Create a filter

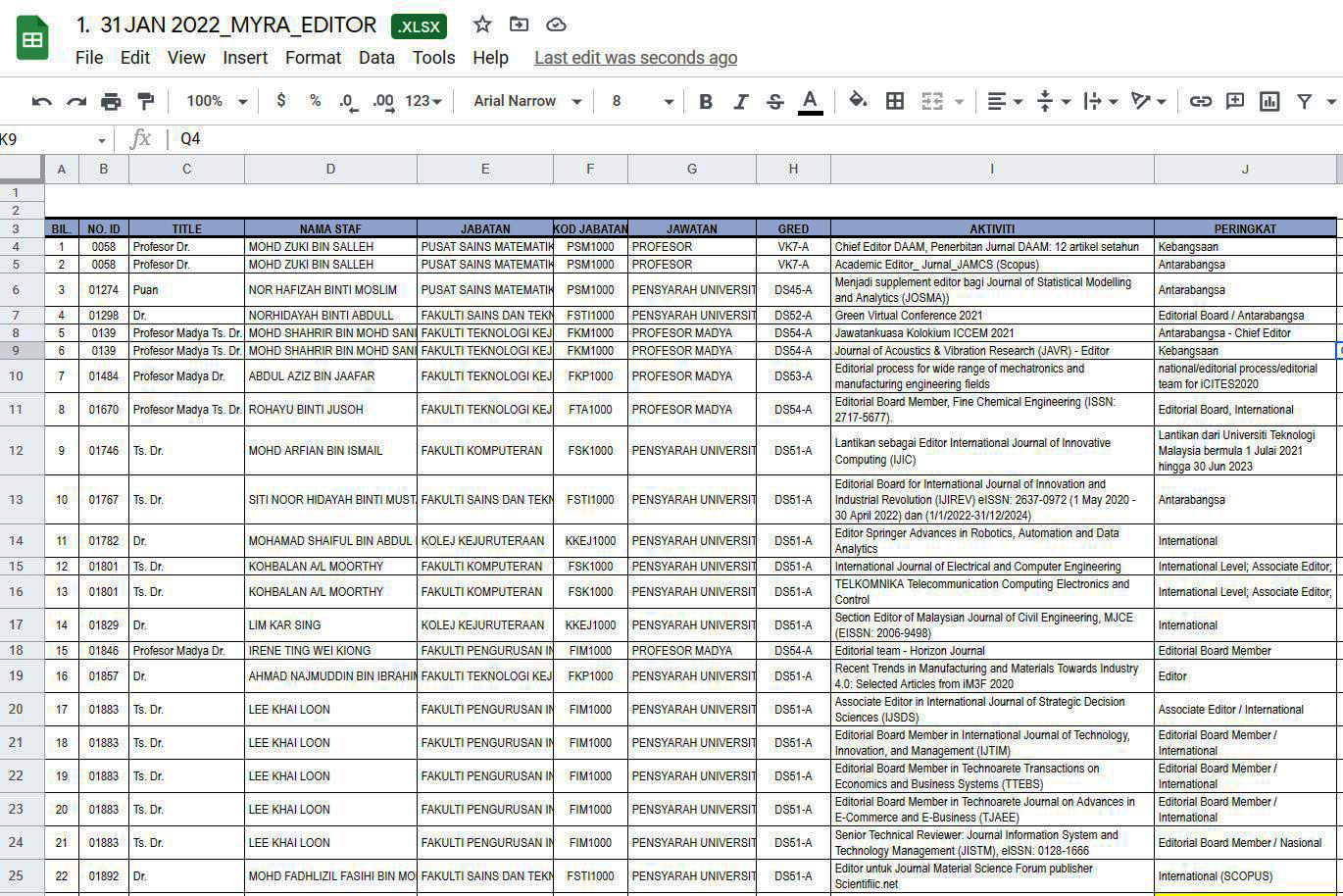(x=1305, y=101)
